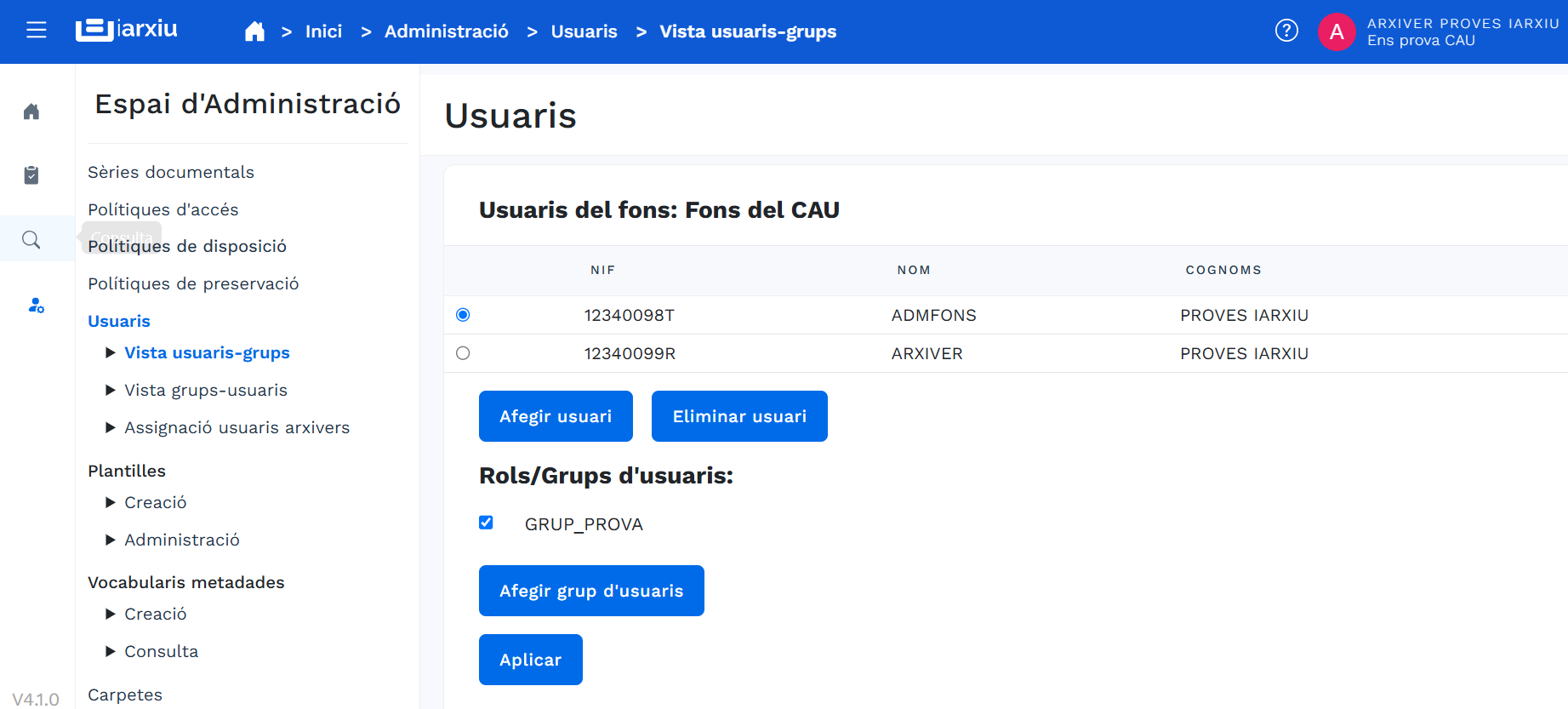This screenshot has width=1568, height=709.
Task: Click the Eliminar usuari button
Action: coord(739,416)
